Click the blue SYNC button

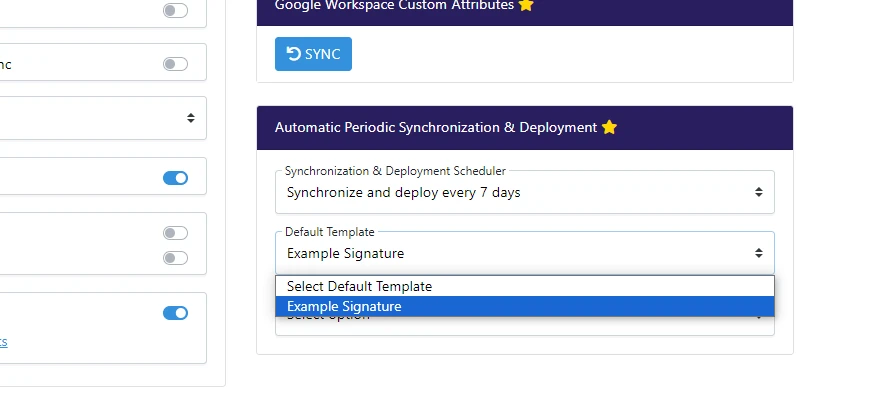[313, 54]
